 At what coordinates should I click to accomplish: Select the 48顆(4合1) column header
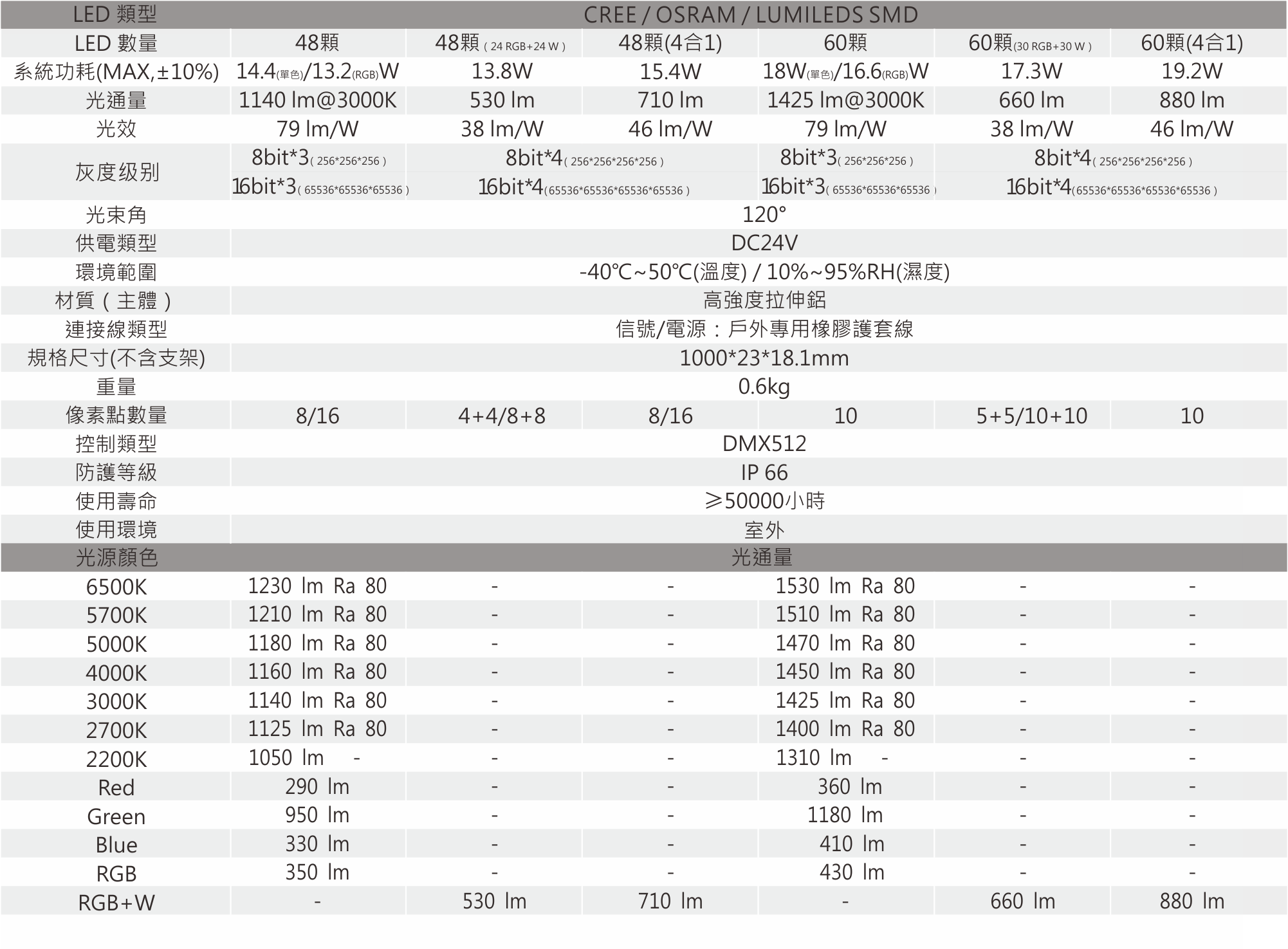[x=670, y=43]
